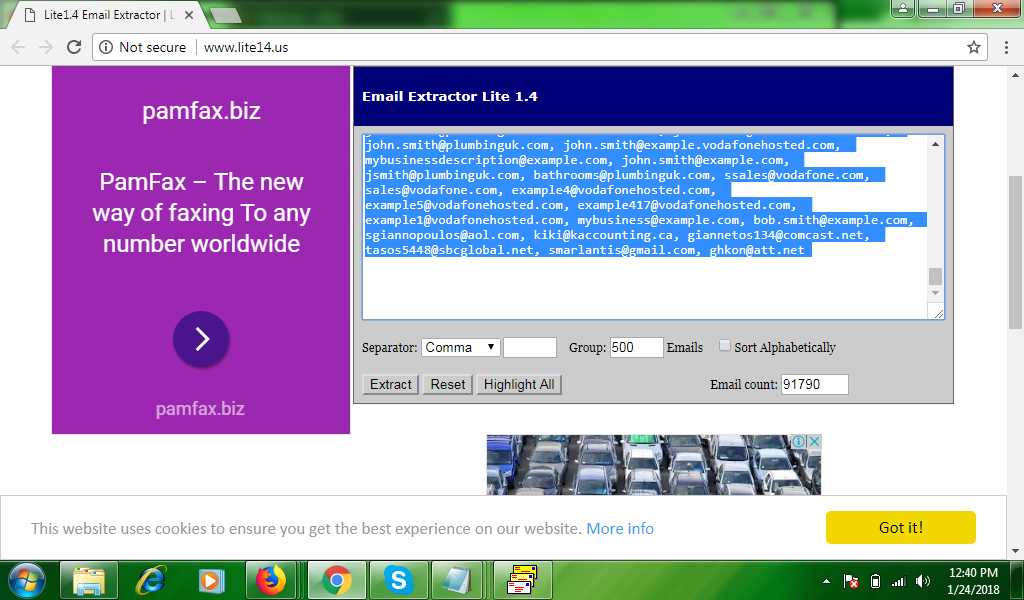Open the Windows Start menu
This screenshot has width=1024, height=600.
[27, 580]
